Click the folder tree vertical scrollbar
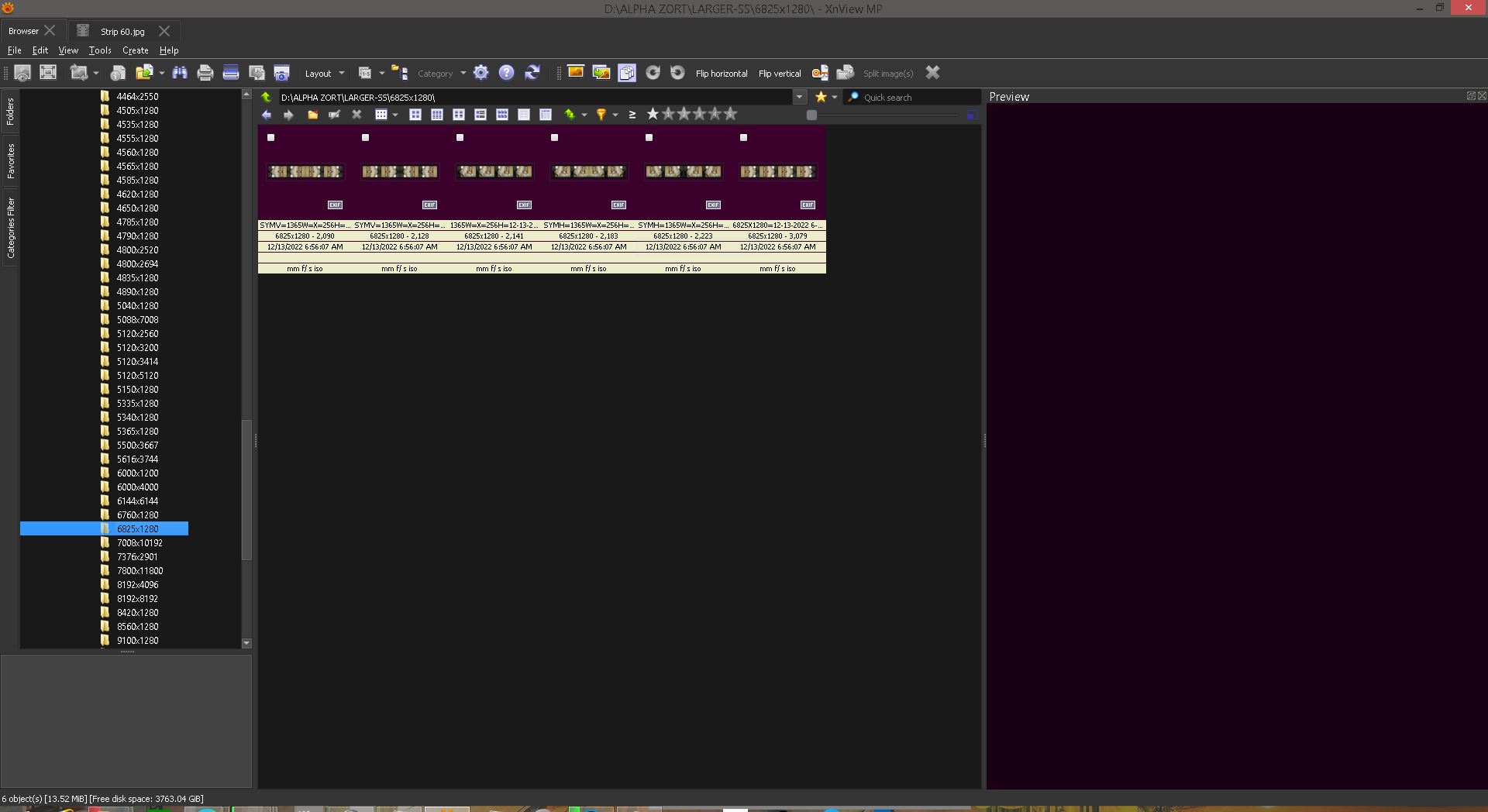The height and width of the screenshot is (812, 1488). click(246, 490)
